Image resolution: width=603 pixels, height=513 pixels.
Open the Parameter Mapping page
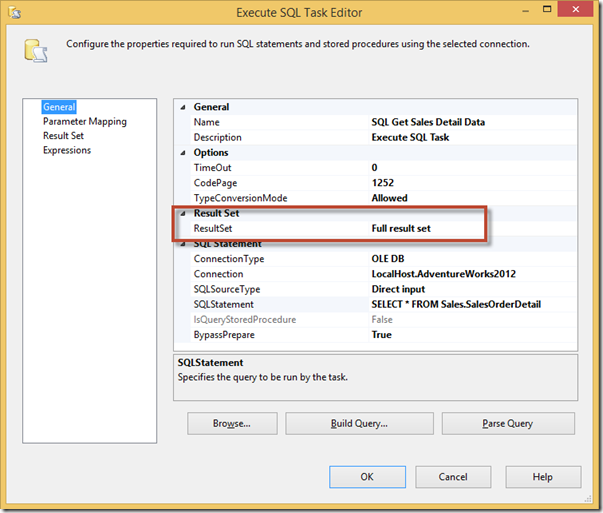84,122
